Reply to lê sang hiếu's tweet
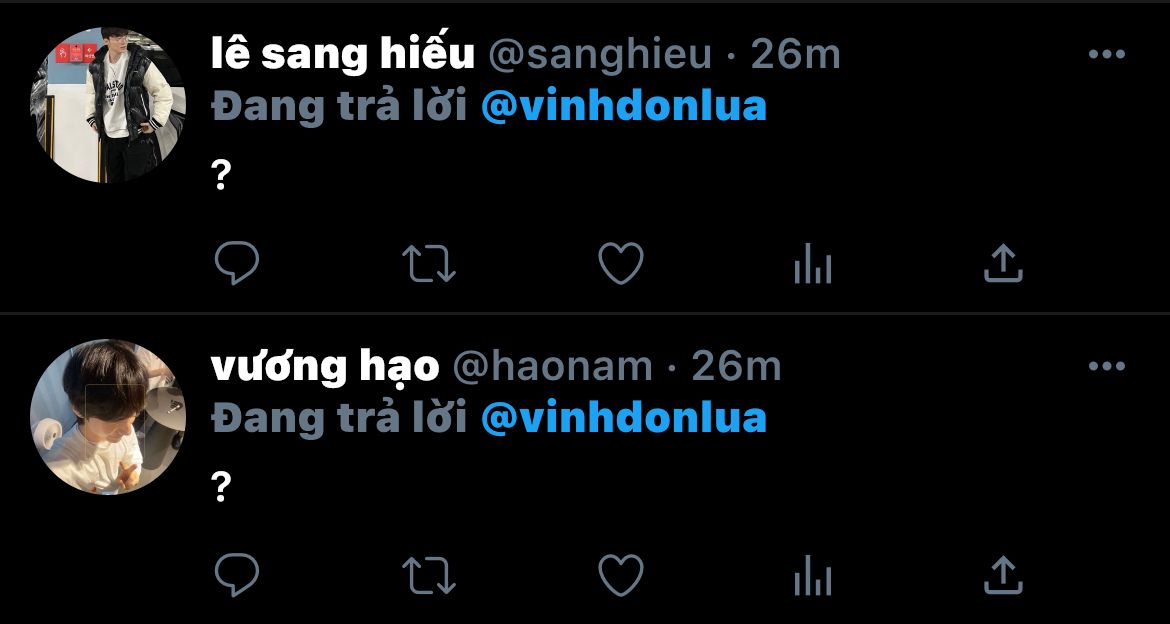The image size is (1170, 624). point(237,263)
